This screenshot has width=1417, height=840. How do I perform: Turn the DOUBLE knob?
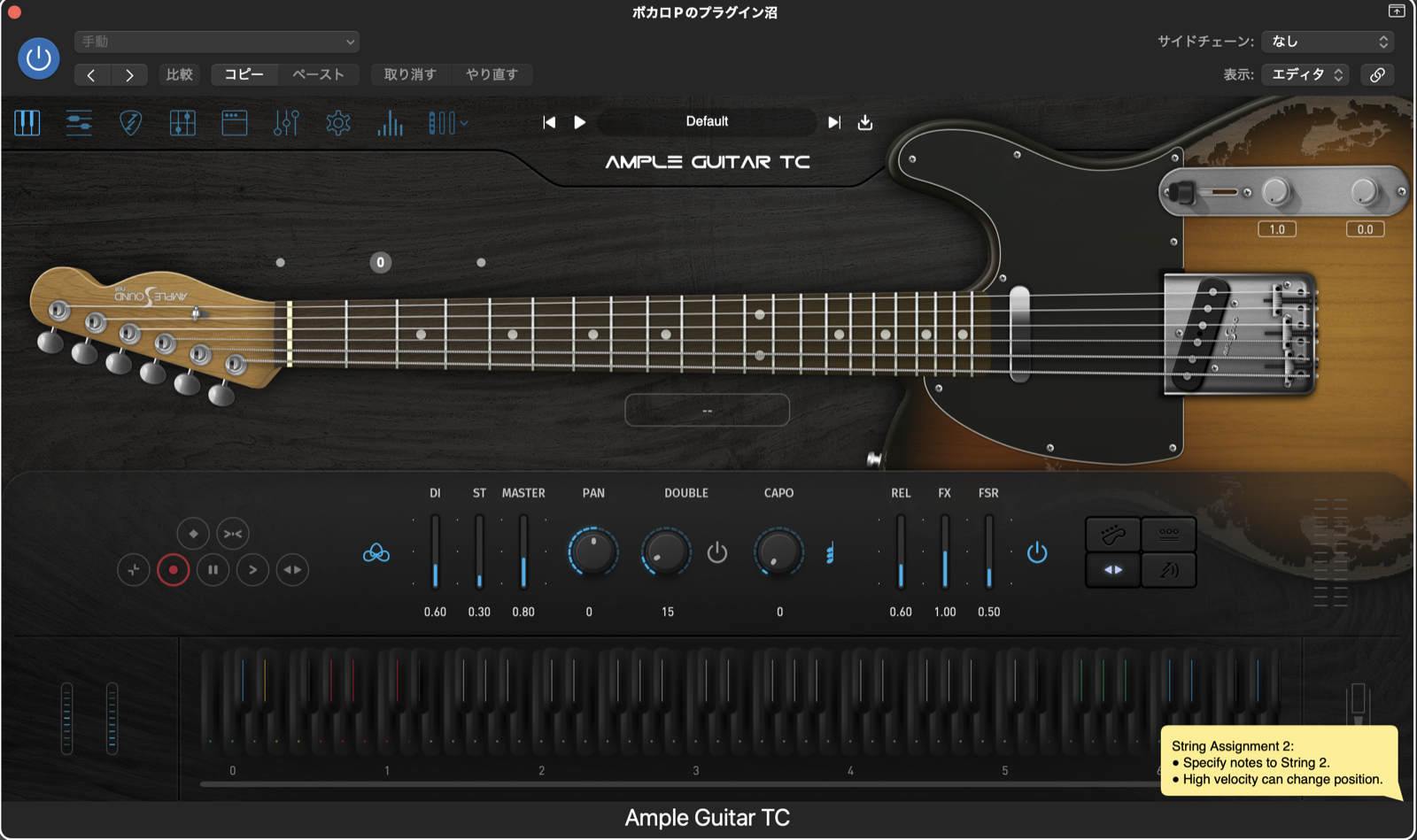coord(666,551)
